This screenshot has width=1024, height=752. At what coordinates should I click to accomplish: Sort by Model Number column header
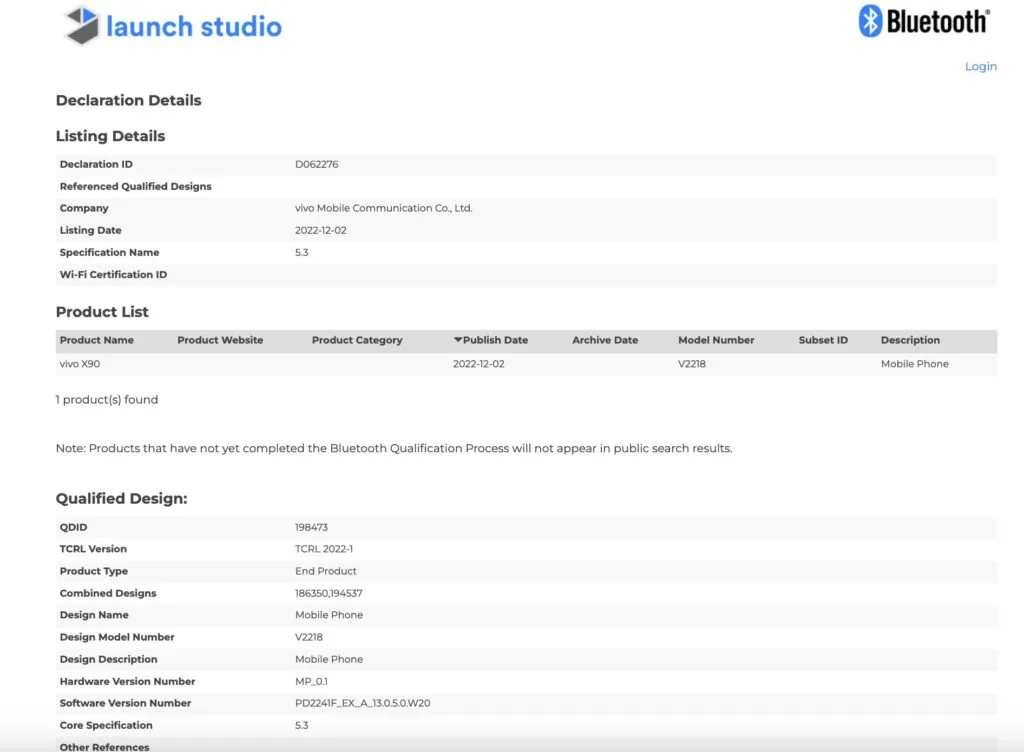(x=716, y=340)
